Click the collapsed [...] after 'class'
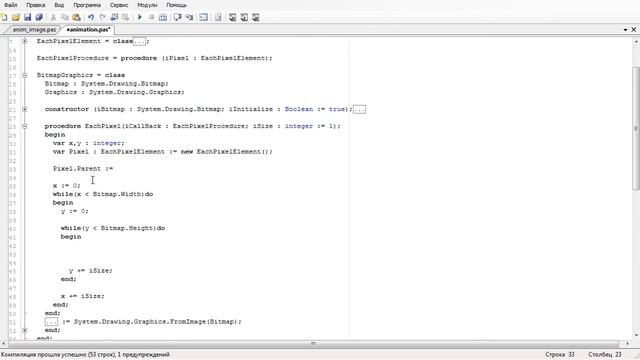The height and width of the screenshot is (360, 640). pos(139,41)
